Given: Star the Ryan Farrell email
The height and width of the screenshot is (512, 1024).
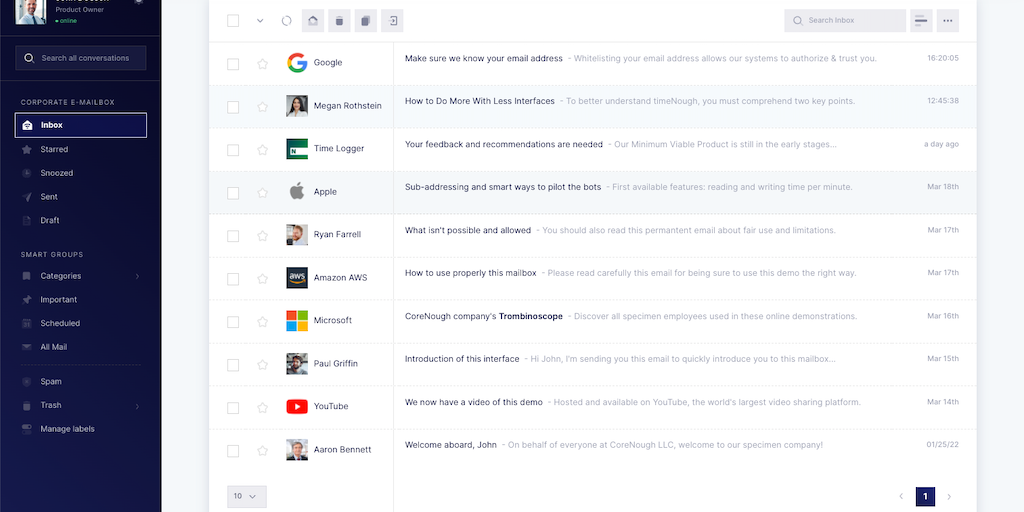Looking at the screenshot, I should click(x=263, y=236).
